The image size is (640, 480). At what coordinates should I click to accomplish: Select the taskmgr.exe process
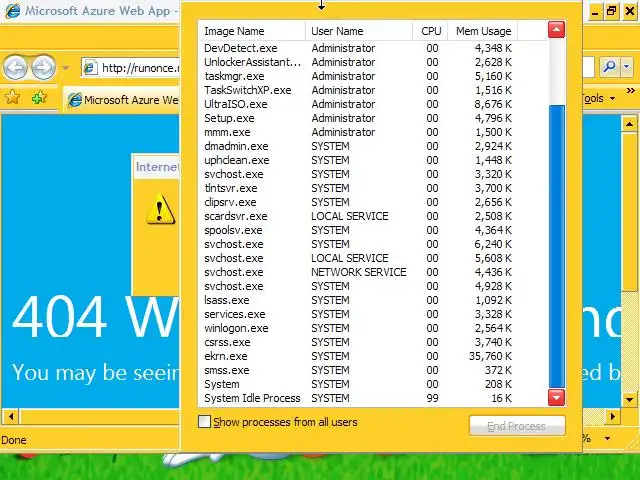coord(358,76)
